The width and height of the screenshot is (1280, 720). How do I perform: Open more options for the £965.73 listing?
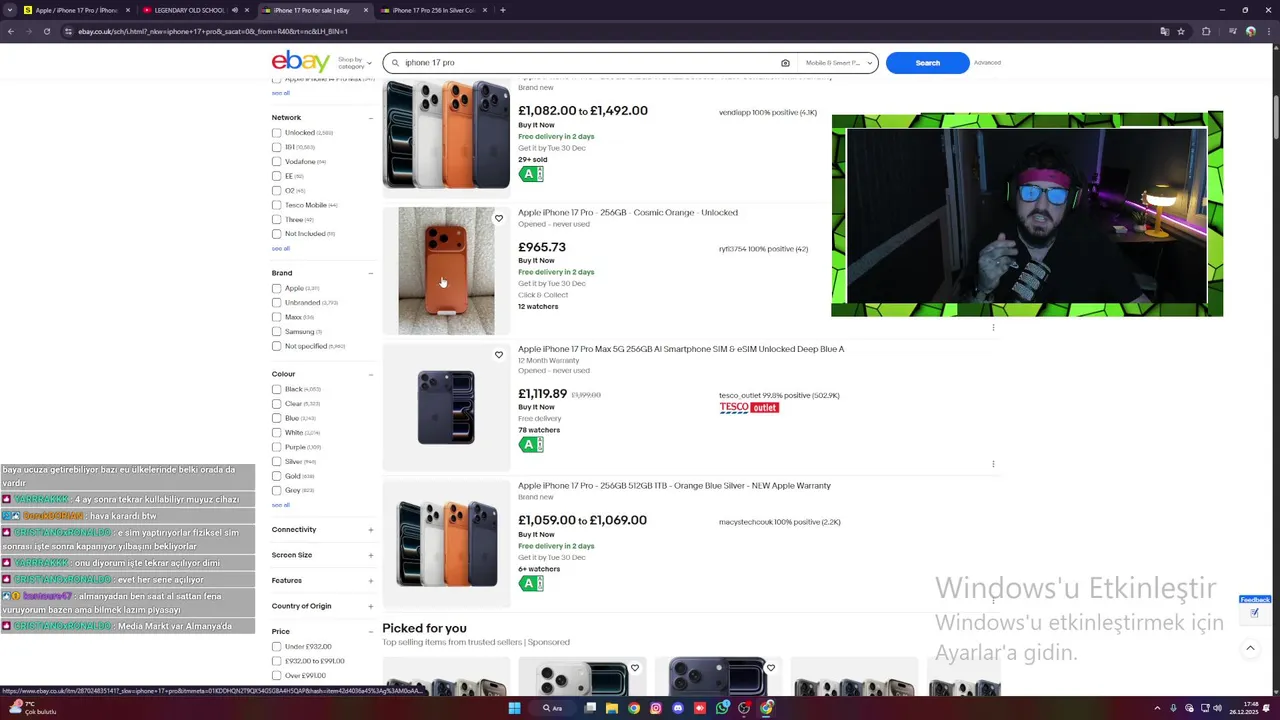[993, 327]
